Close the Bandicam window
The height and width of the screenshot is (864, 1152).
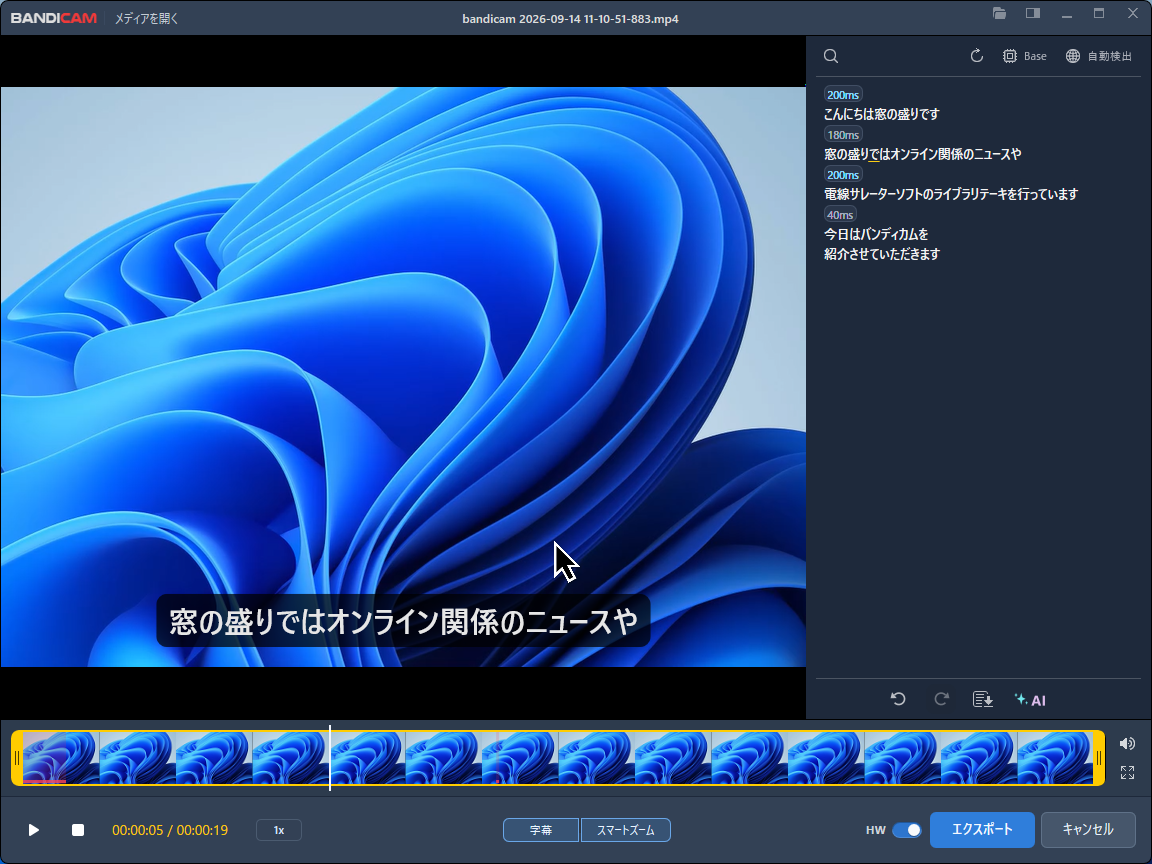point(1133,13)
